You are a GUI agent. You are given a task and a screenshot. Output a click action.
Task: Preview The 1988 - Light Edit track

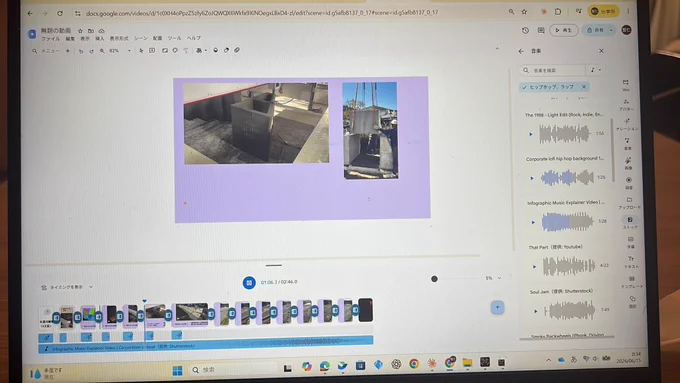(530, 134)
